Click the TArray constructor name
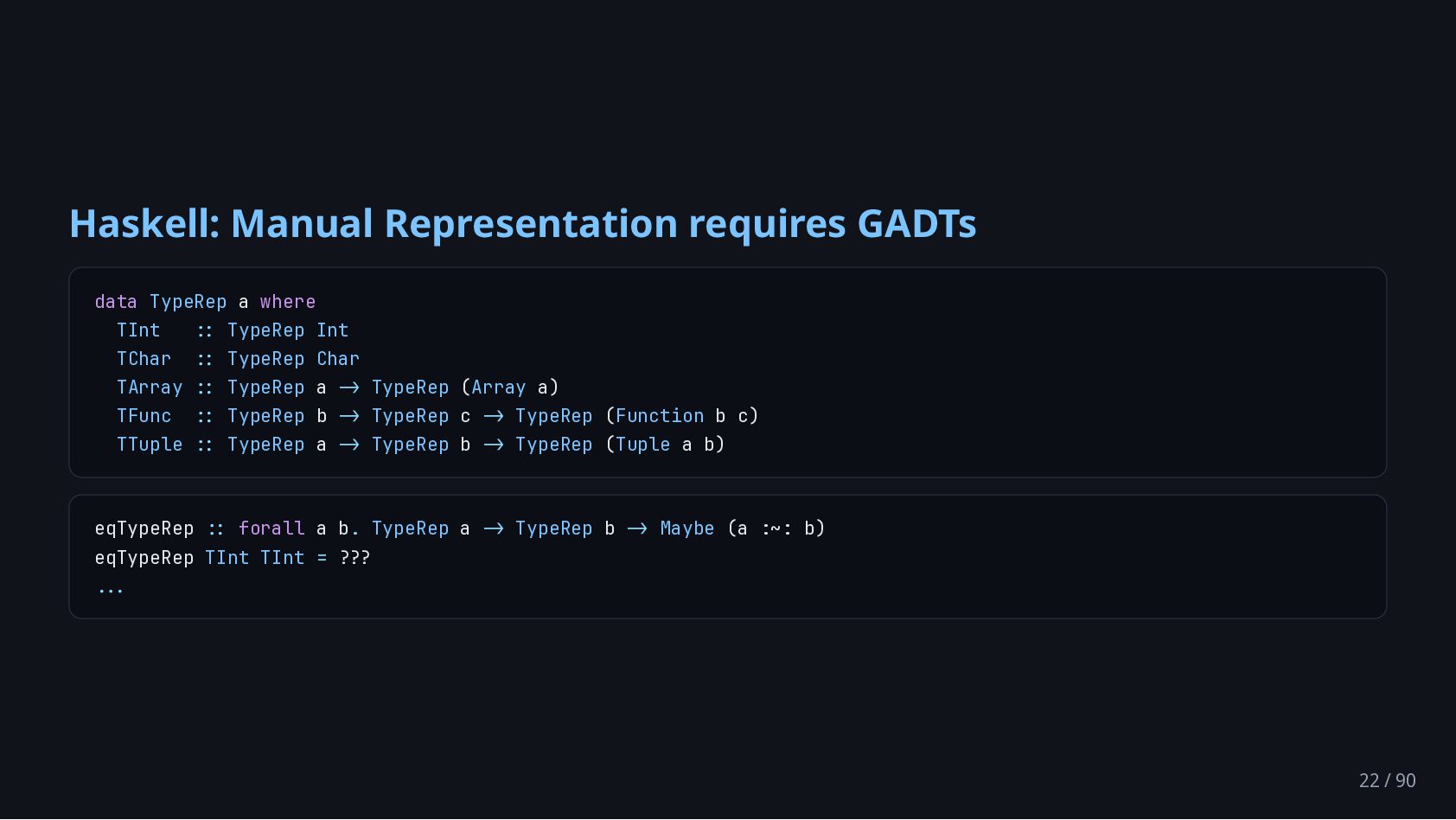The width and height of the screenshot is (1456, 820). 150,388
